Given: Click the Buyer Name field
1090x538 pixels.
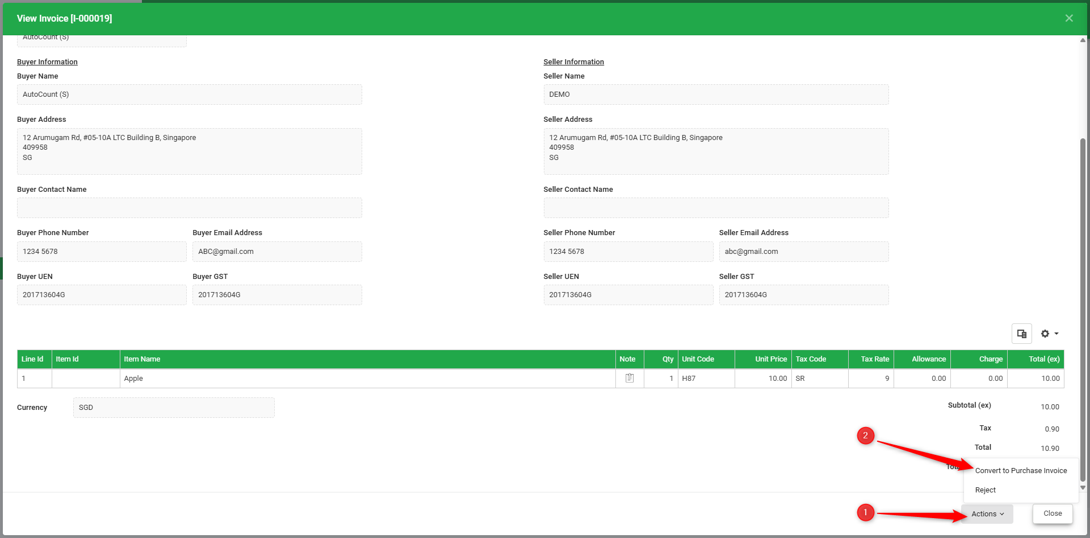Looking at the screenshot, I should point(189,95).
